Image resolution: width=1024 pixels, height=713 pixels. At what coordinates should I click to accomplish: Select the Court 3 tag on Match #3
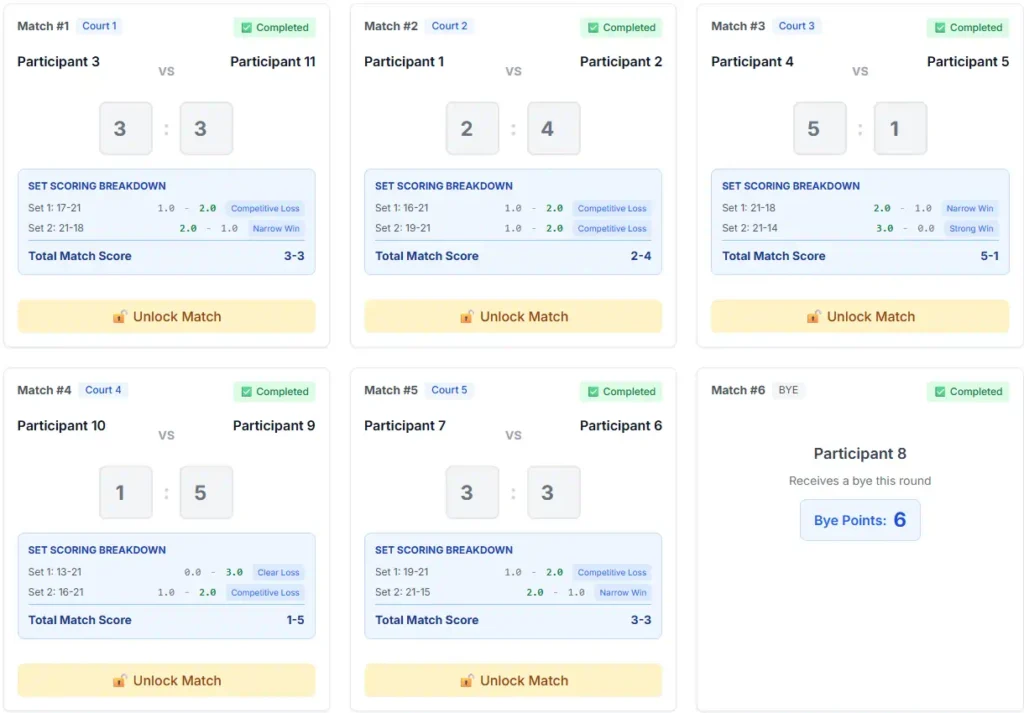(796, 26)
